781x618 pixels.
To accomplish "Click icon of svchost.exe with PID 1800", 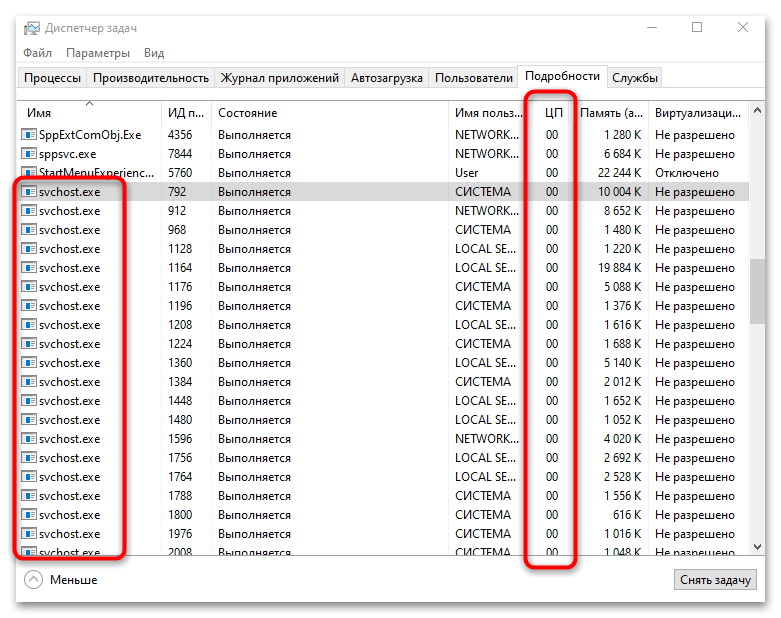I will (x=29, y=514).
